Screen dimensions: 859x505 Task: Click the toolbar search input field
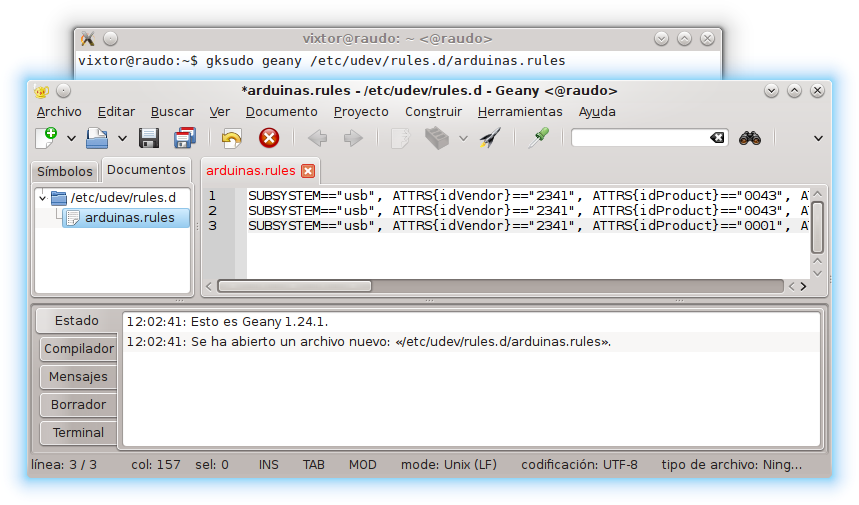(x=640, y=138)
